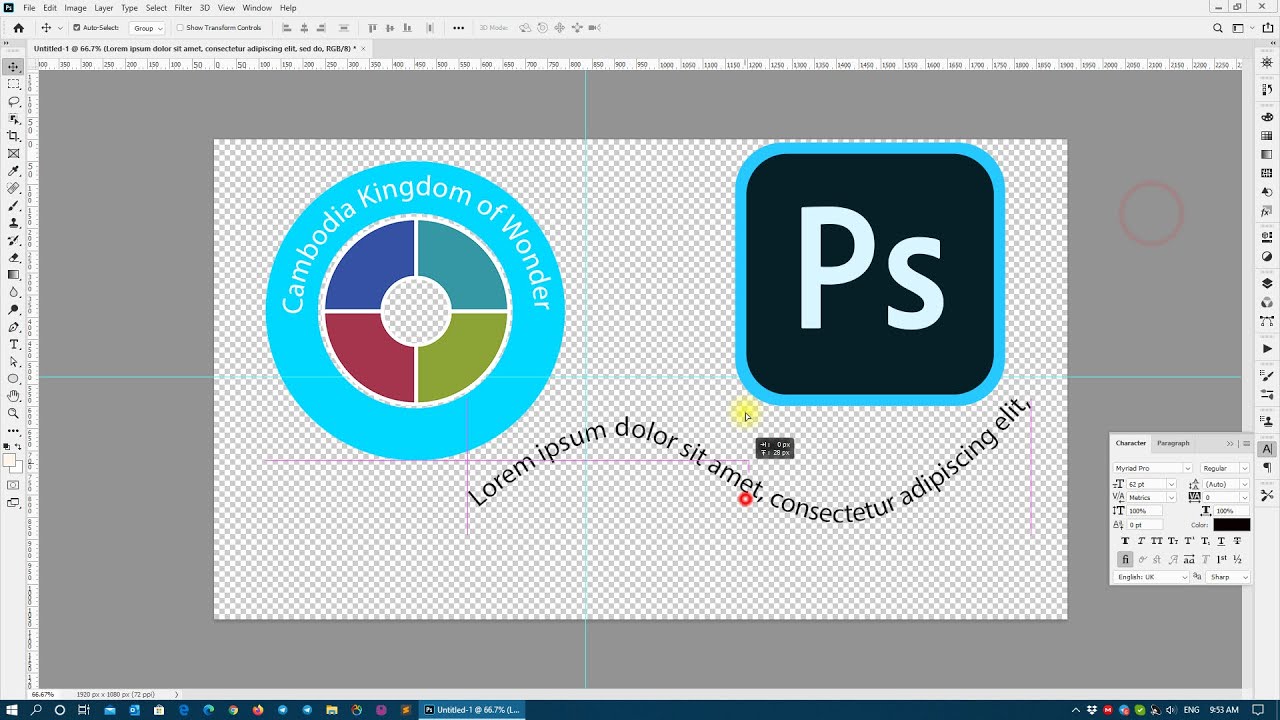Toggle Faux Italic in Character panel
The width and height of the screenshot is (1280, 720).
click(1141, 541)
